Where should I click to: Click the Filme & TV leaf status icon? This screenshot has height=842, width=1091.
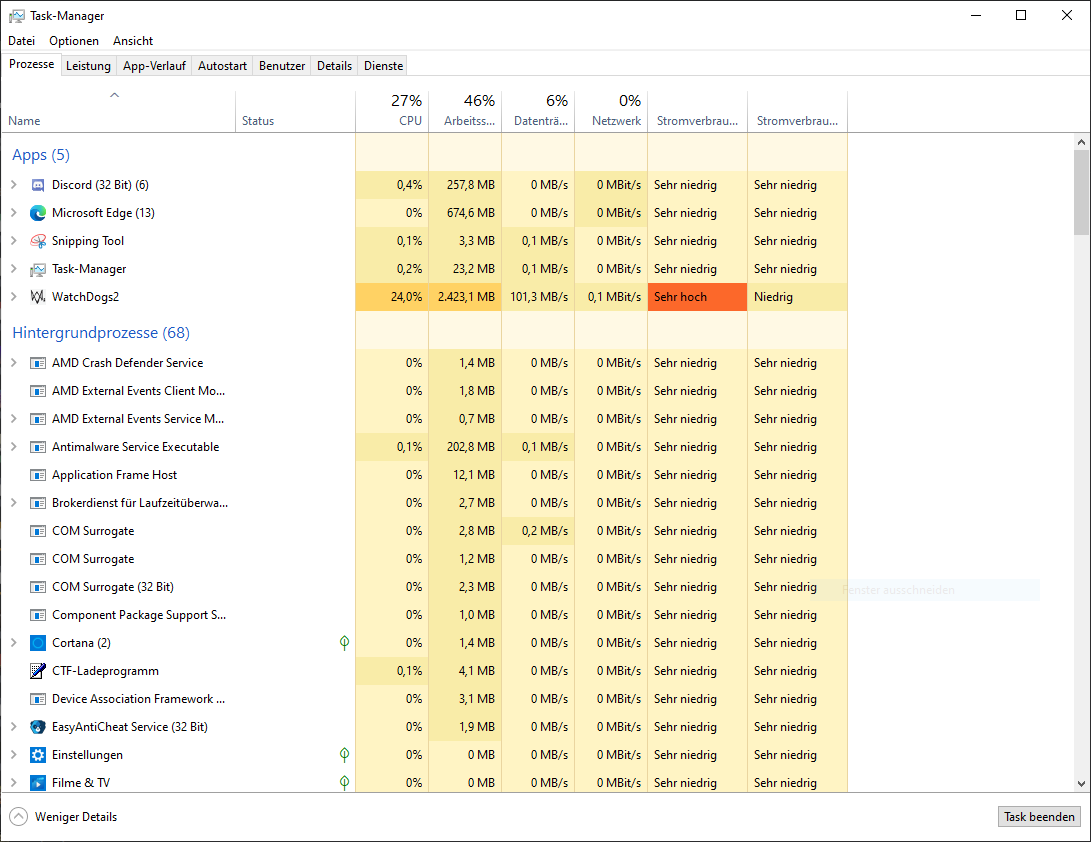tap(344, 783)
